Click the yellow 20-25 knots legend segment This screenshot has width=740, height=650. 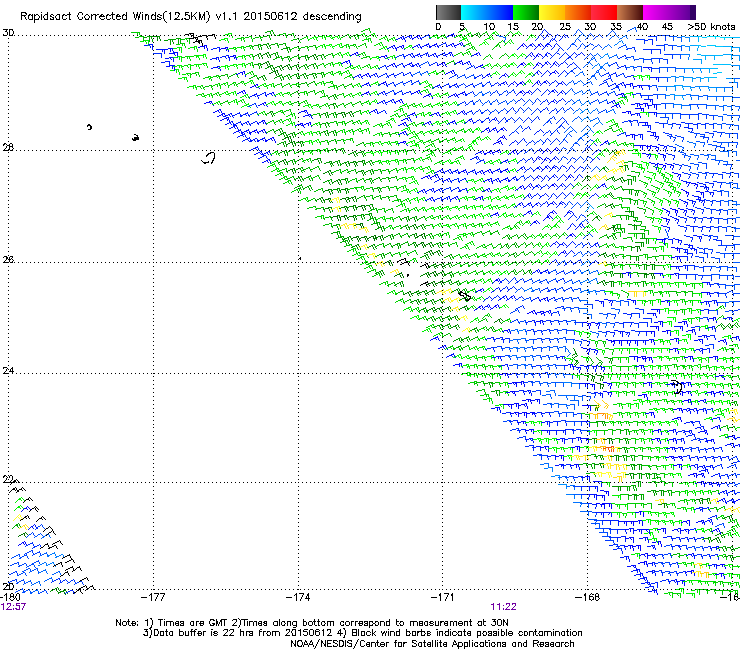coord(552,12)
